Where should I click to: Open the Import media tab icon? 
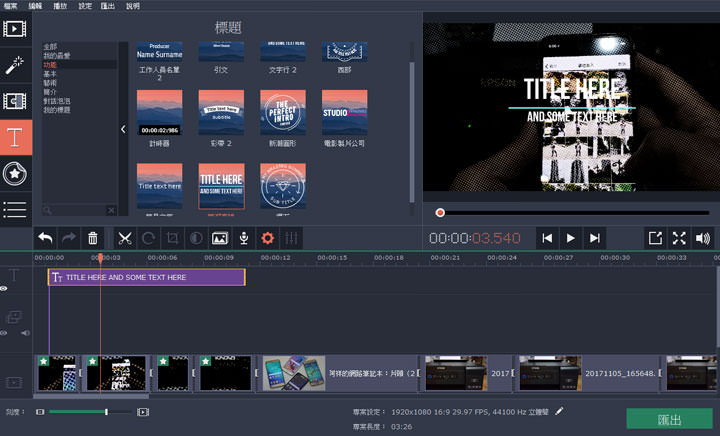point(15,29)
